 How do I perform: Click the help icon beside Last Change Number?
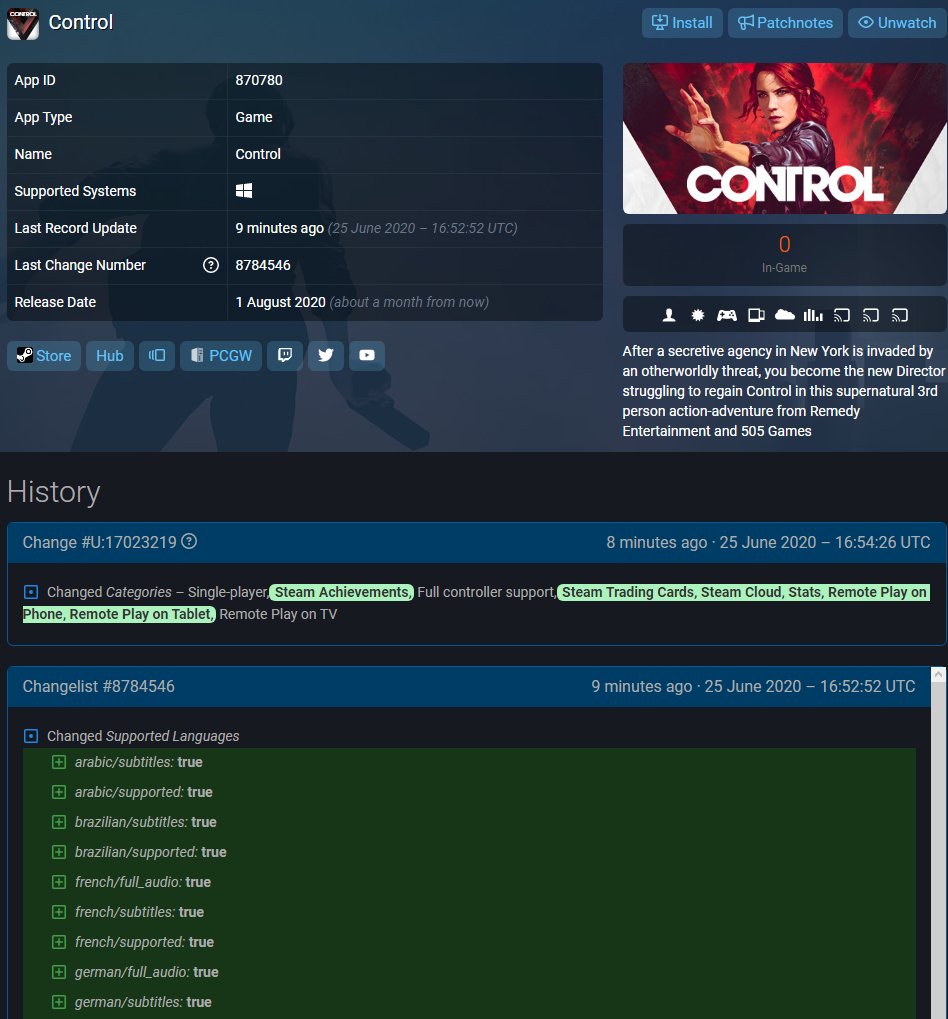(x=211, y=265)
